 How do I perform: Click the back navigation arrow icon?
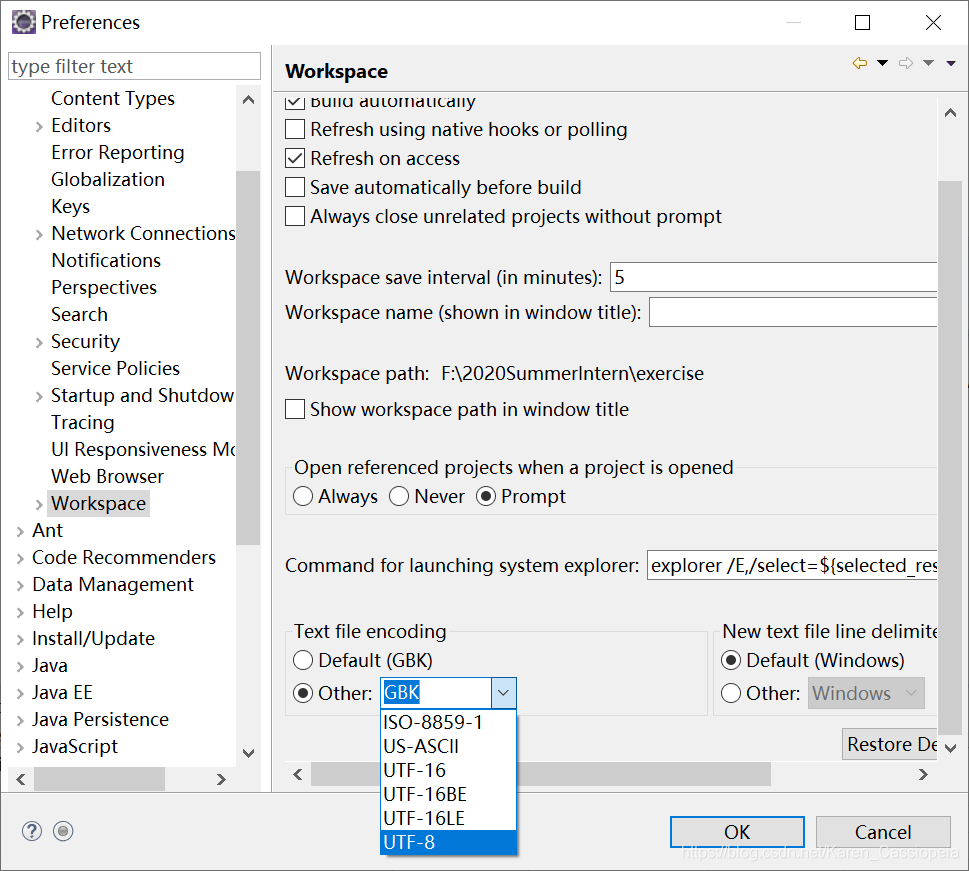click(x=860, y=63)
